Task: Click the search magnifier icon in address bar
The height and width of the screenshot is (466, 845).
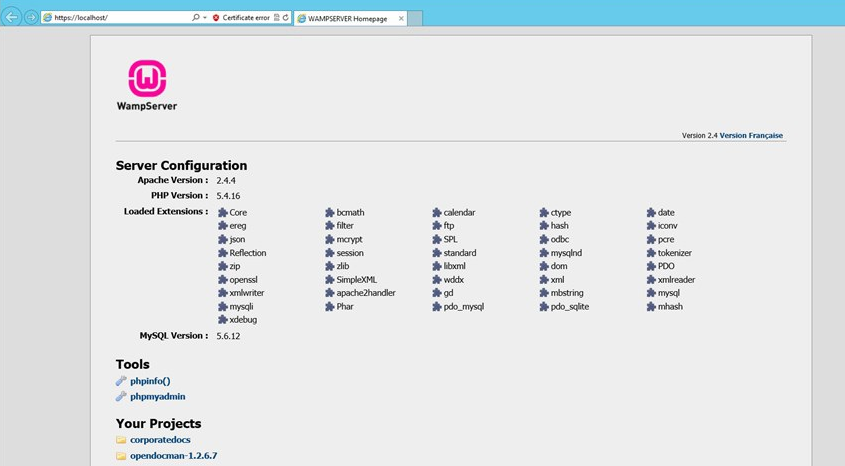Action: pos(196,17)
